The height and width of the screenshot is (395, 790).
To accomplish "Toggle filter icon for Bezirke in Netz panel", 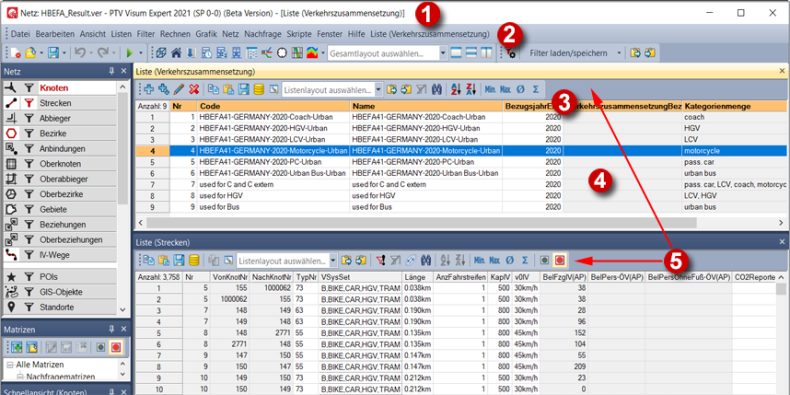I will pos(30,134).
